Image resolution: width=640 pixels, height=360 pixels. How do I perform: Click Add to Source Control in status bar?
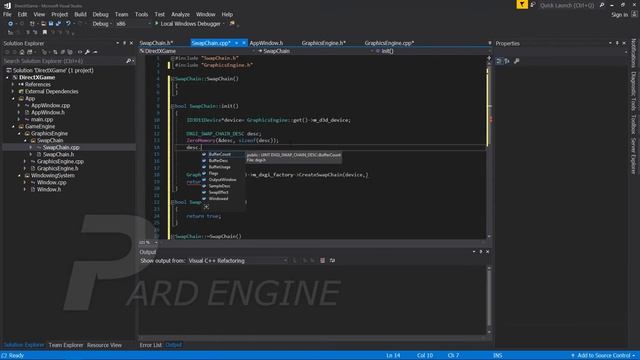603,356
